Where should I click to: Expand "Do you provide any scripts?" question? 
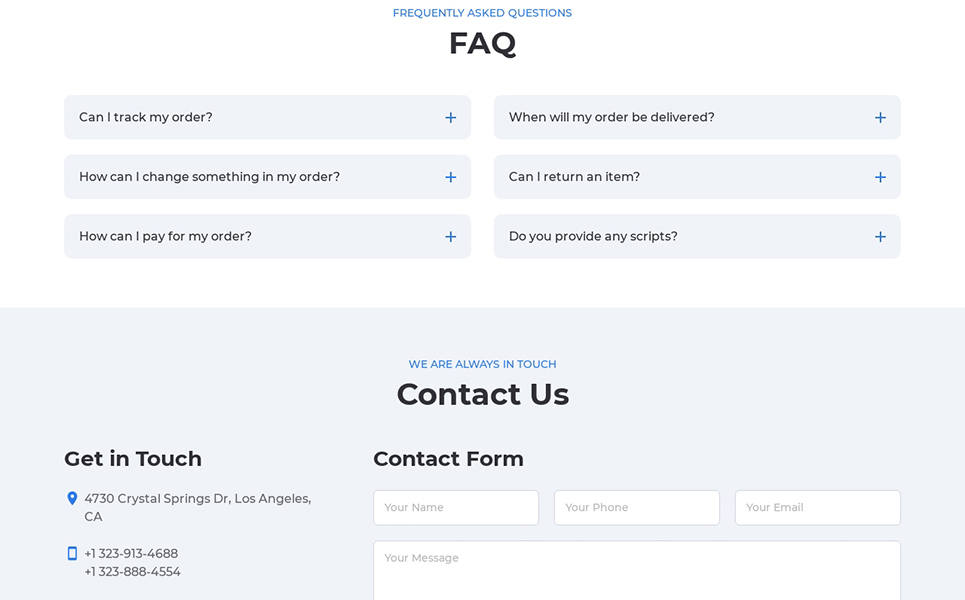click(x=697, y=236)
